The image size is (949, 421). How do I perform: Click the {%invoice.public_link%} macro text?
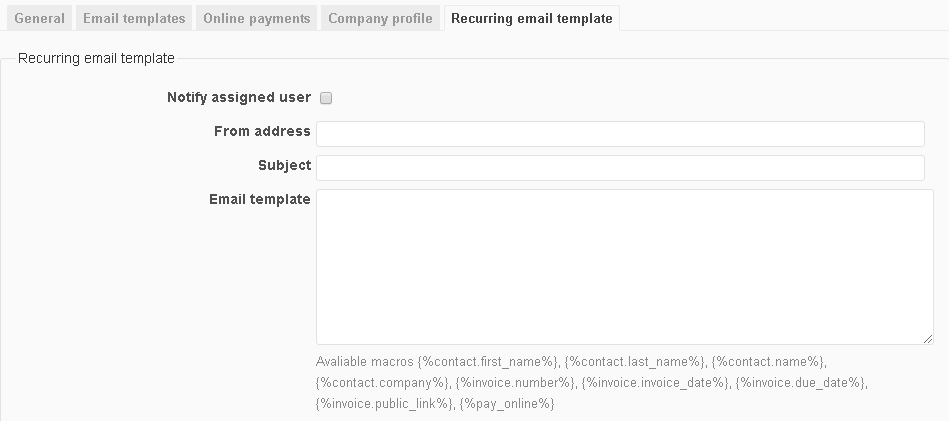[x=383, y=403]
